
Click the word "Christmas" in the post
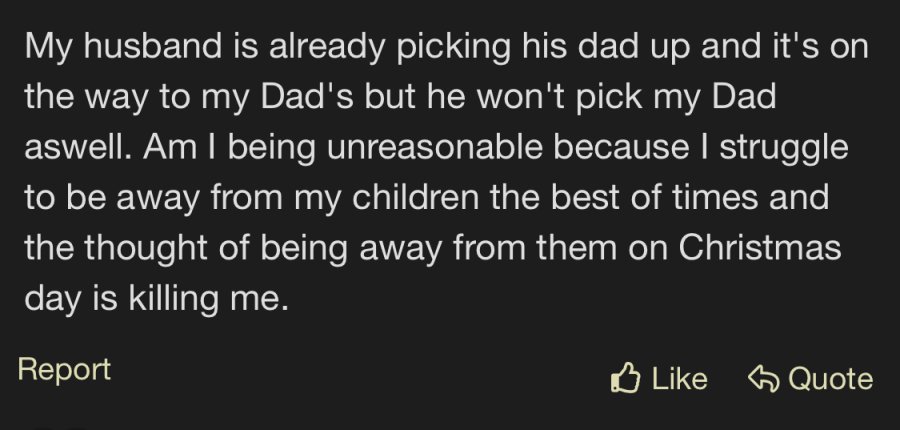click(759, 247)
